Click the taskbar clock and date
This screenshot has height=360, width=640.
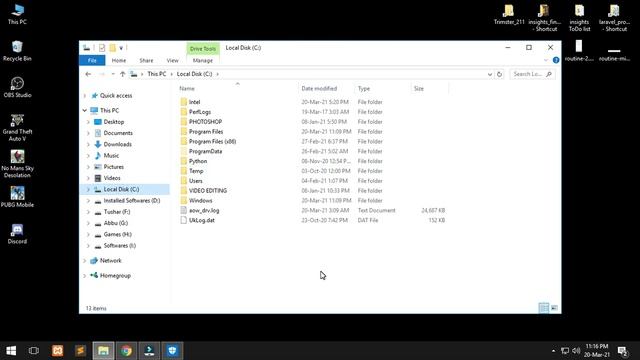597,351
